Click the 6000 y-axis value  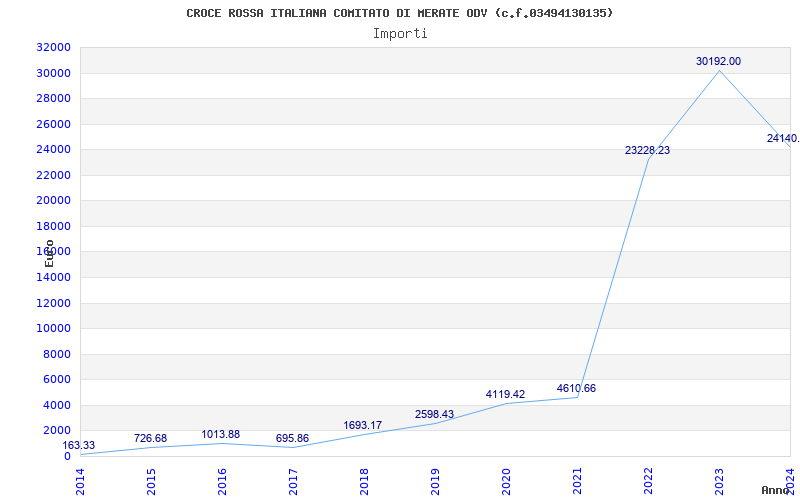(56, 380)
